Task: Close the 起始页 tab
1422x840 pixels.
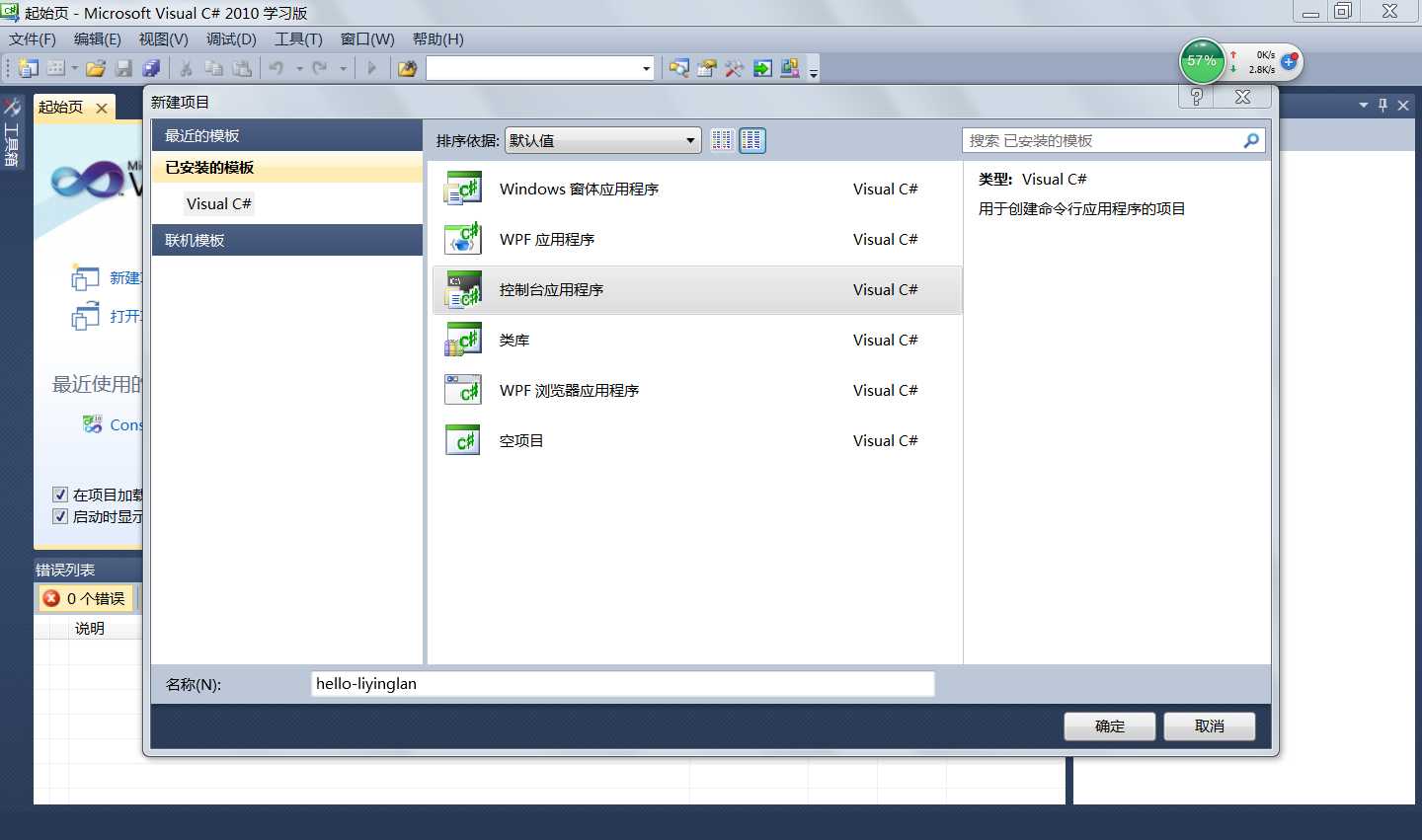Action: [x=102, y=109]
